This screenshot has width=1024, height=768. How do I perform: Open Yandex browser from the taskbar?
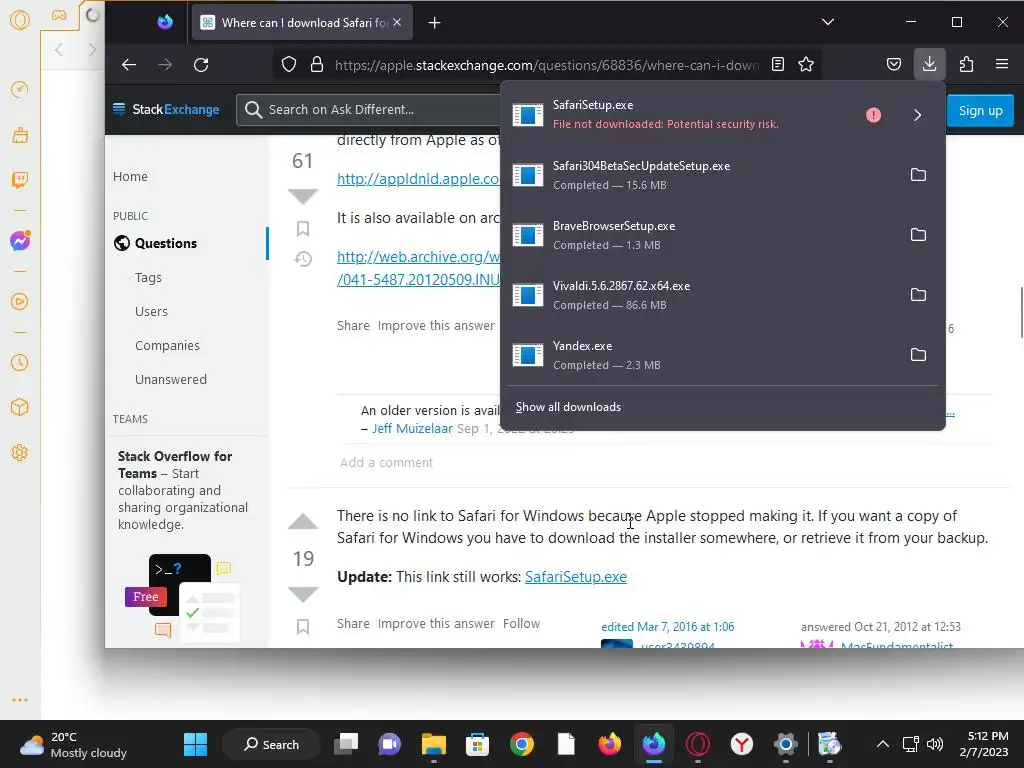click(741, 744)
